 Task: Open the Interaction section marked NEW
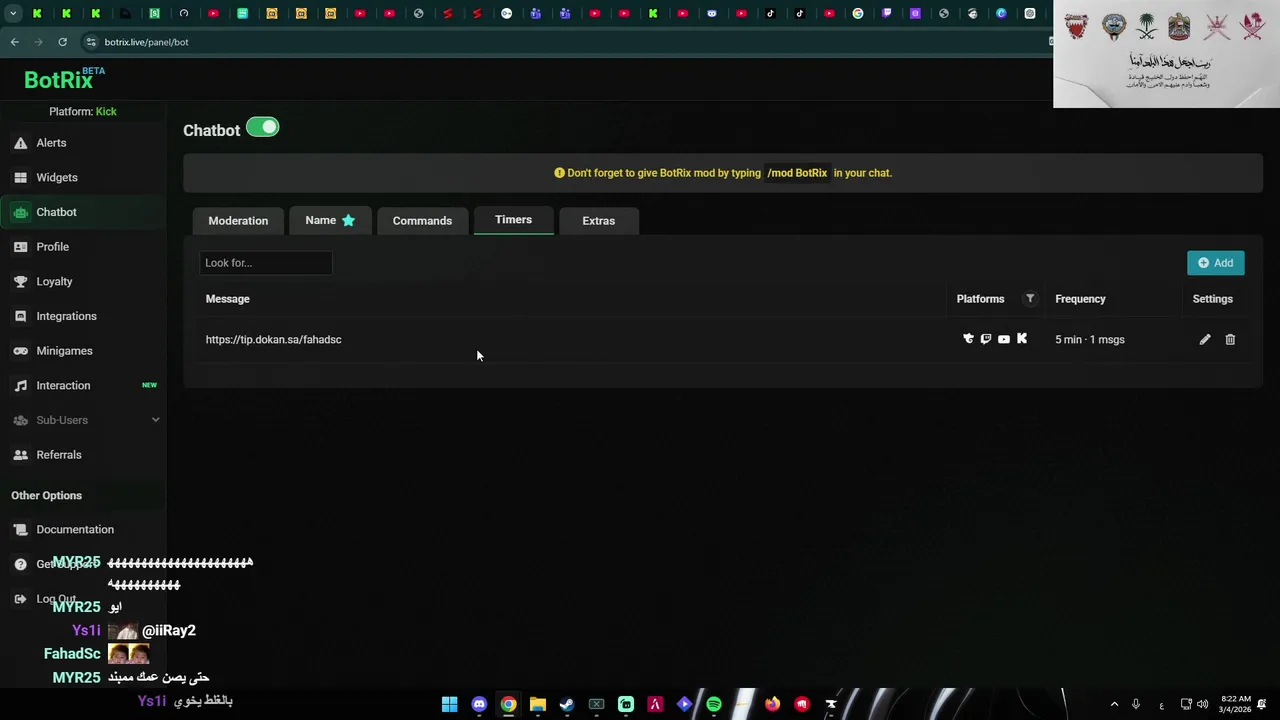pyautogui.click(x=63, y=386)
